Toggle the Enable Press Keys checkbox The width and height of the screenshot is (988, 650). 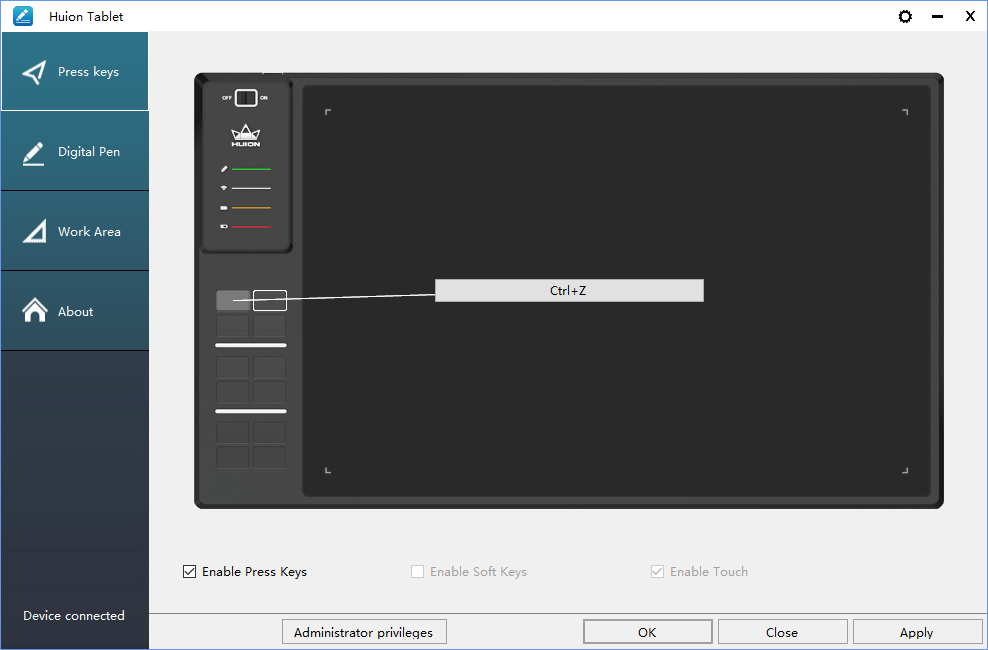coord(189,571)
